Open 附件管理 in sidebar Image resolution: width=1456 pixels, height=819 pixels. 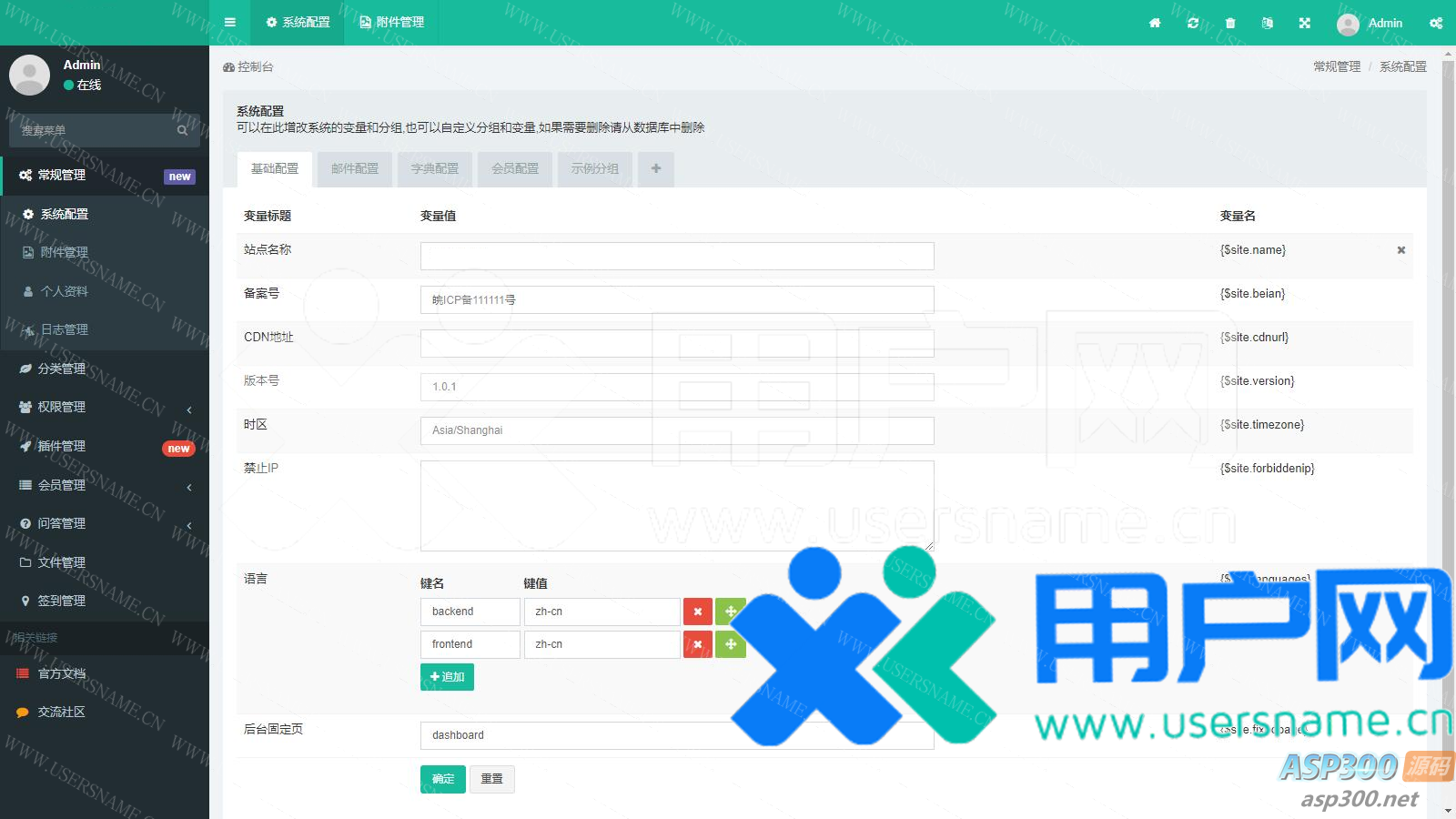[105, 252]
